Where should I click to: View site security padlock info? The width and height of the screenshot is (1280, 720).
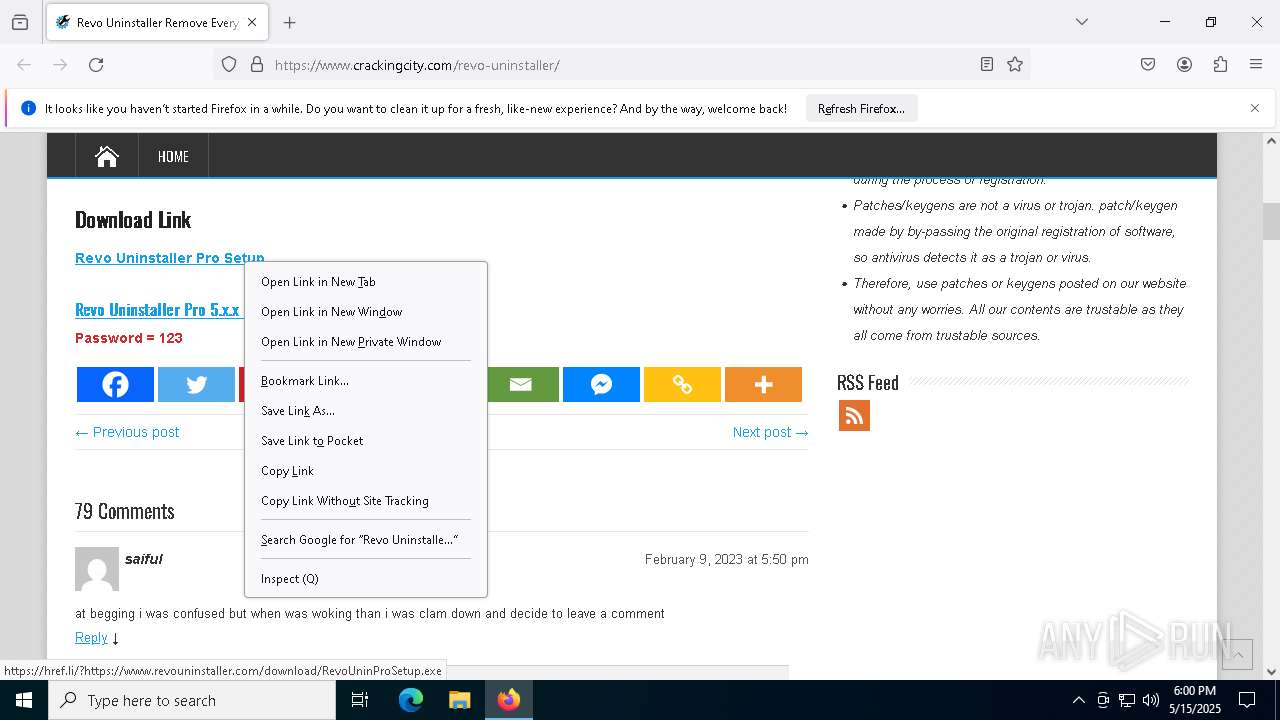257,65
